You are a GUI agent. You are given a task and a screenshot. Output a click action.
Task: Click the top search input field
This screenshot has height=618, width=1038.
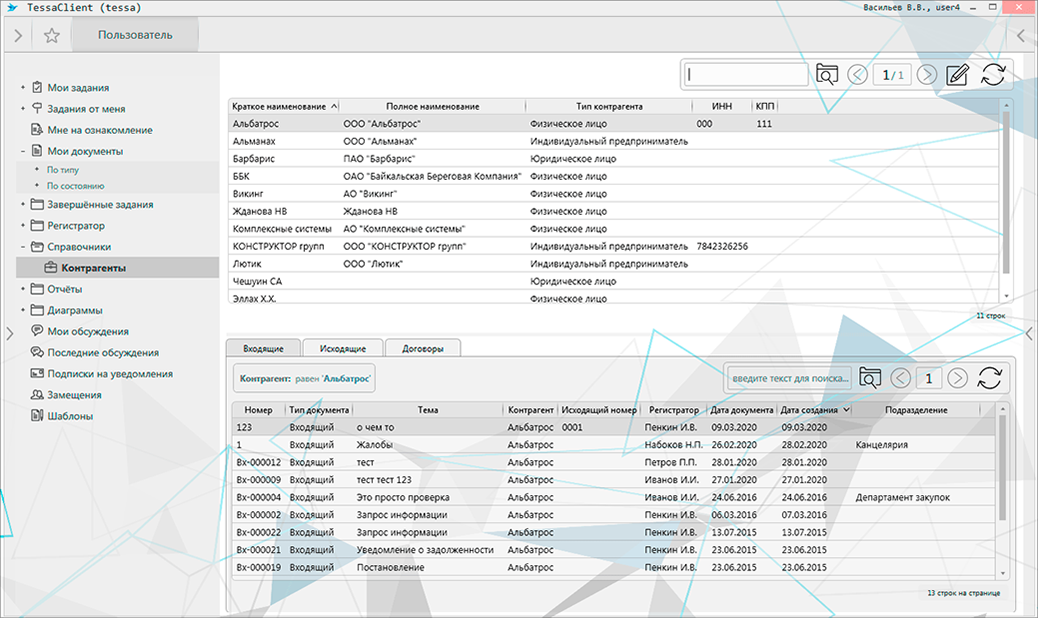point(748,75)
